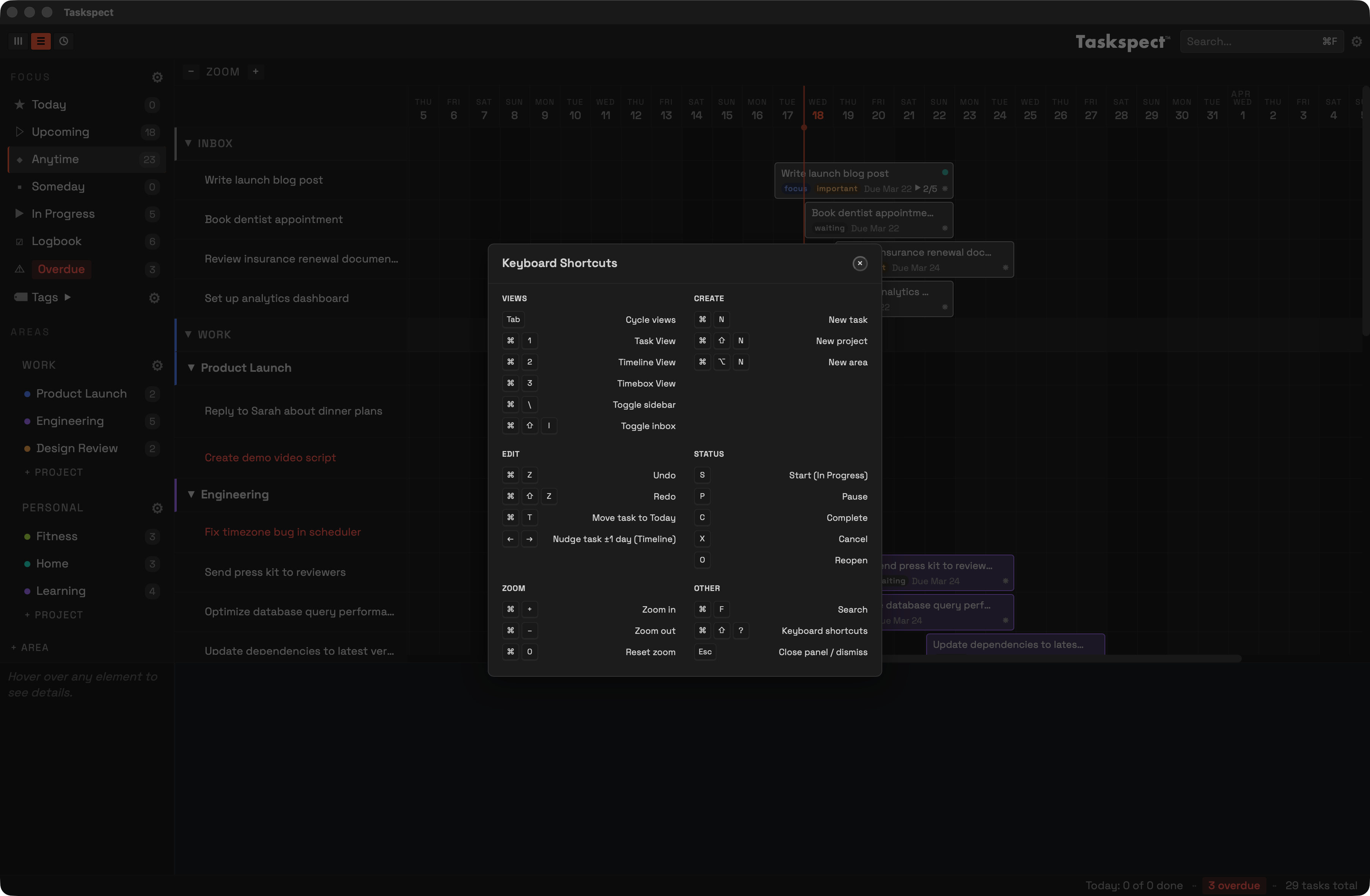Viewport: 1370px width, 896px height.
Task: Open the timeline clock view
Action: tap(64, 41)
